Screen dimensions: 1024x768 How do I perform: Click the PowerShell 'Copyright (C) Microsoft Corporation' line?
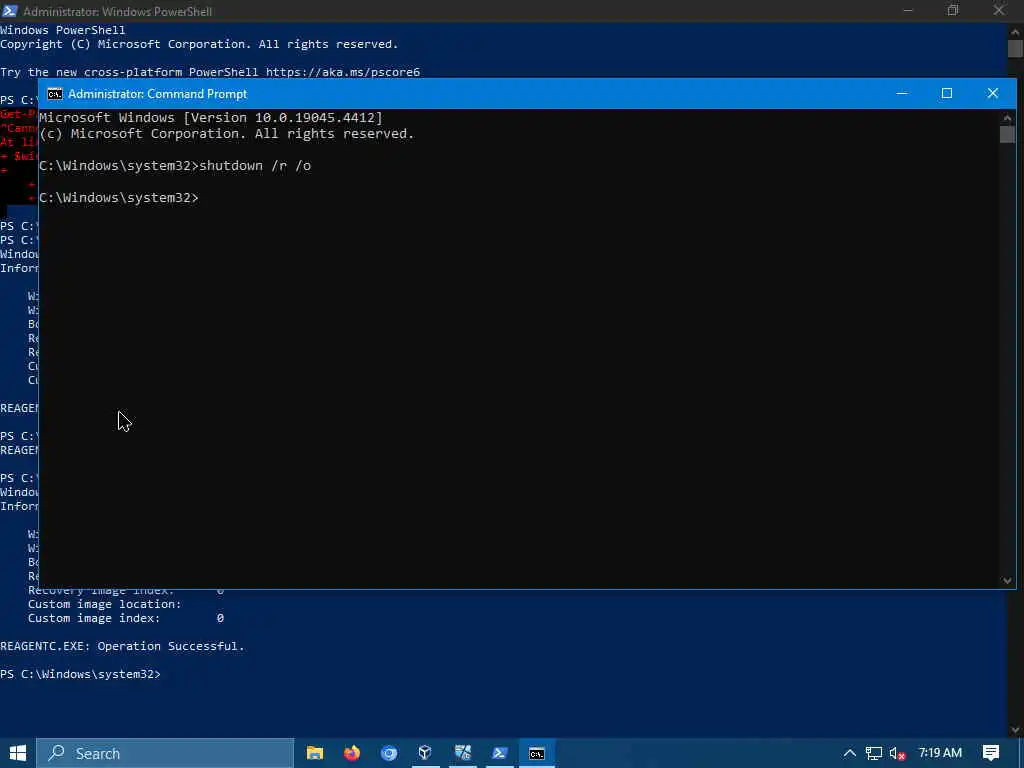point(199,44)
